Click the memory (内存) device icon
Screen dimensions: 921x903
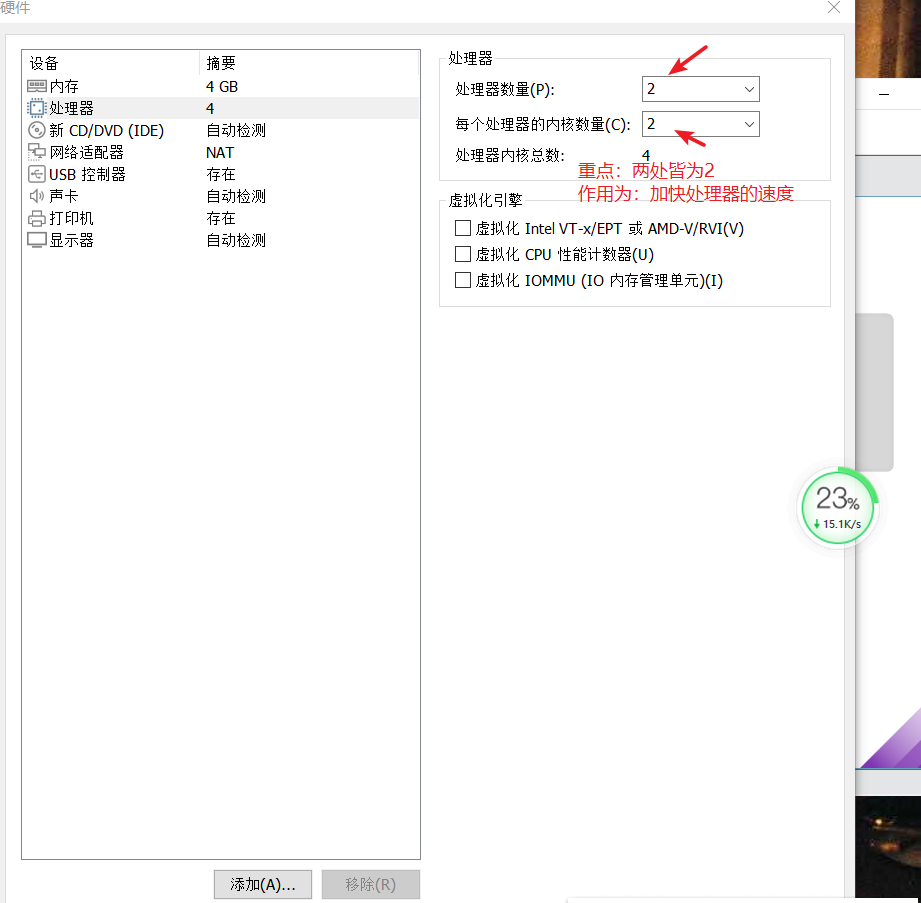[36, 86]
